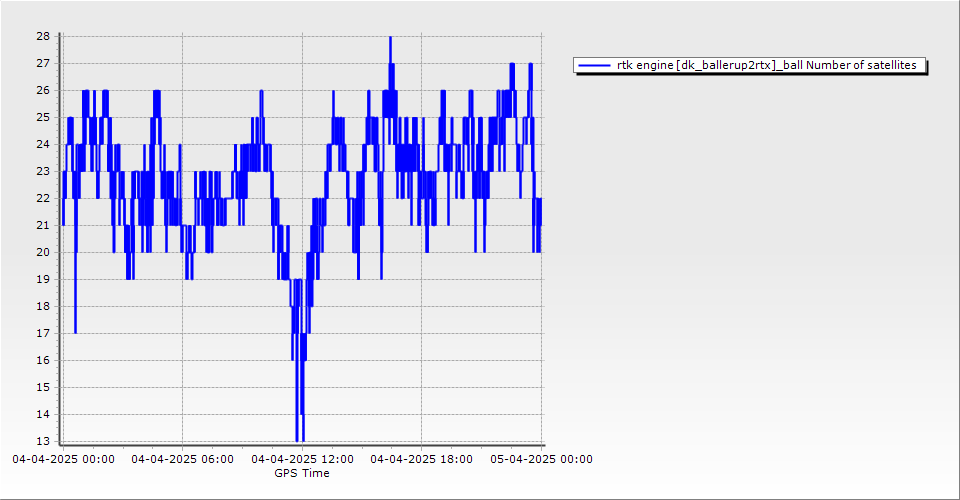Select x-axis label 04-04-2025 00:00

[63, 459]
